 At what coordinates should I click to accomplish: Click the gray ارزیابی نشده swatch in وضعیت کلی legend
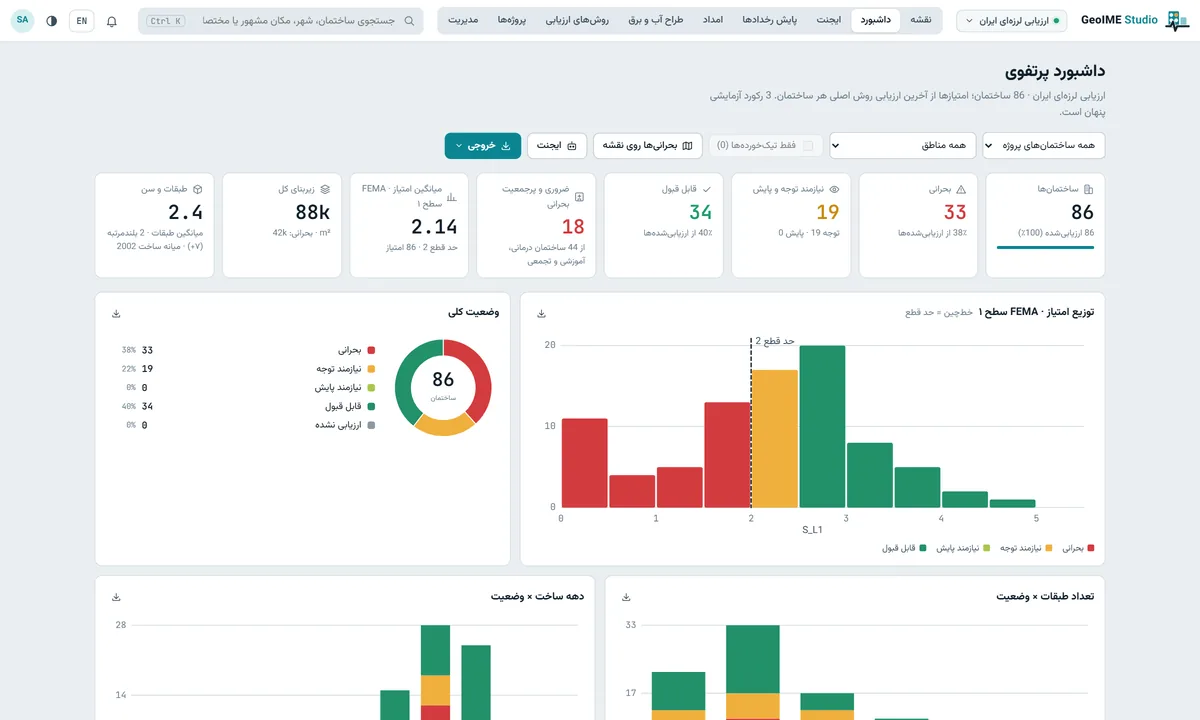coord(371,425)
